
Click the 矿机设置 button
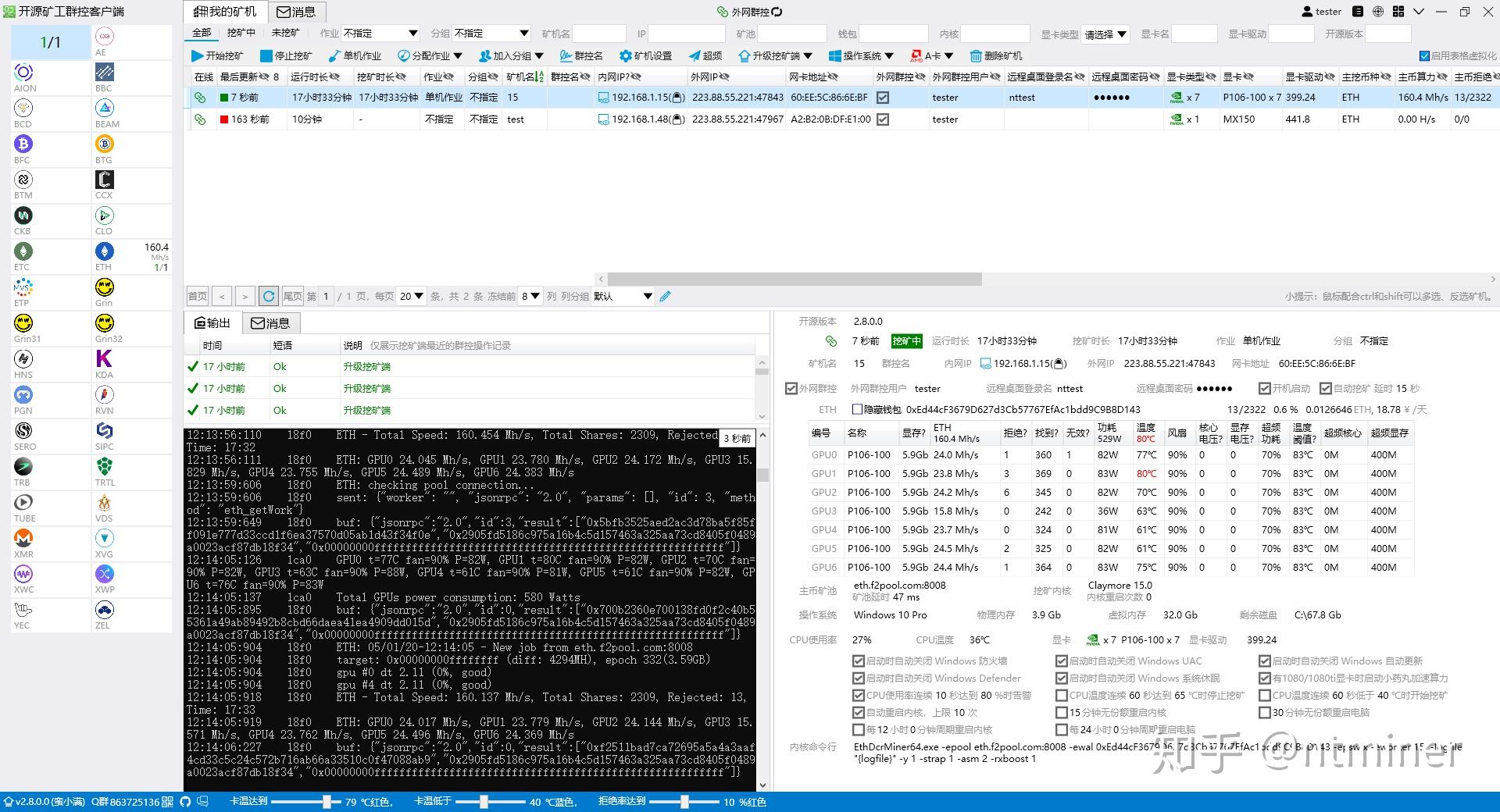646,56
